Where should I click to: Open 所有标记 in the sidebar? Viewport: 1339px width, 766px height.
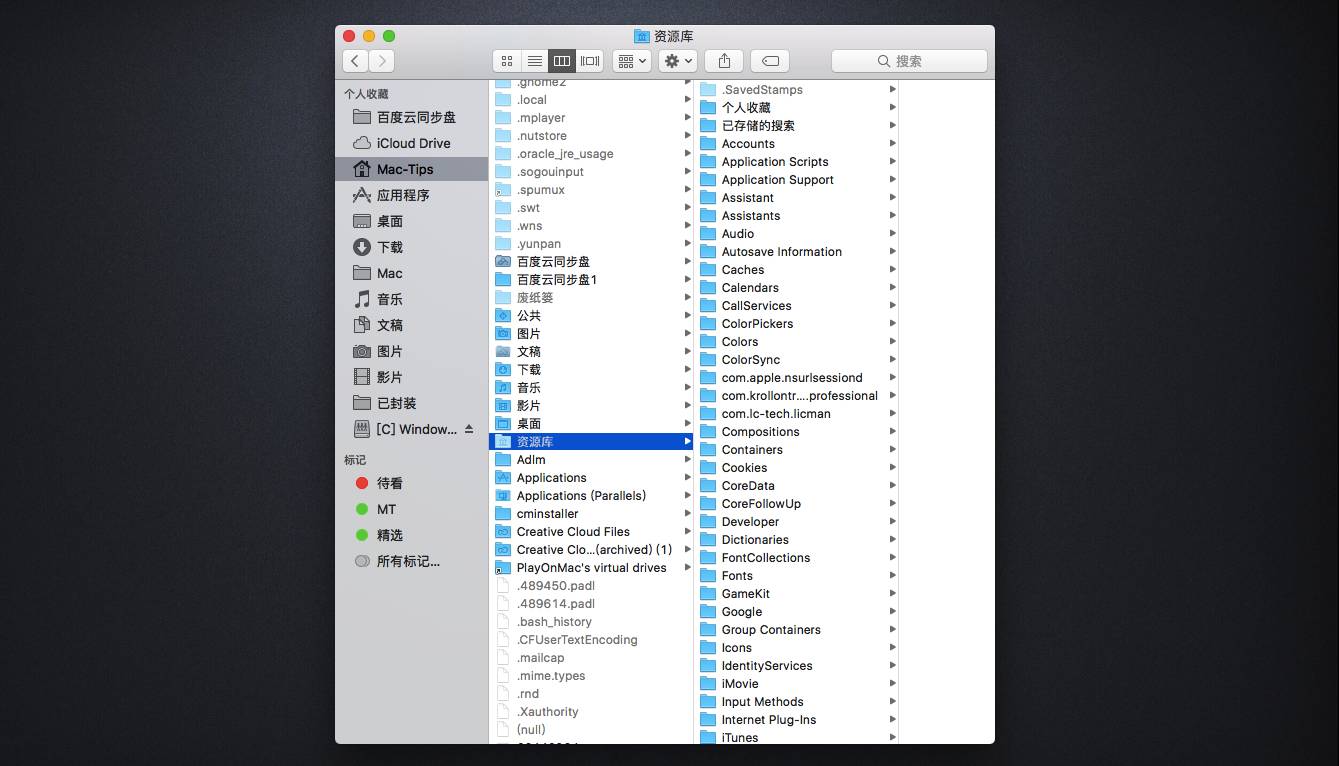pyautogui.click(x=407, y=561)
